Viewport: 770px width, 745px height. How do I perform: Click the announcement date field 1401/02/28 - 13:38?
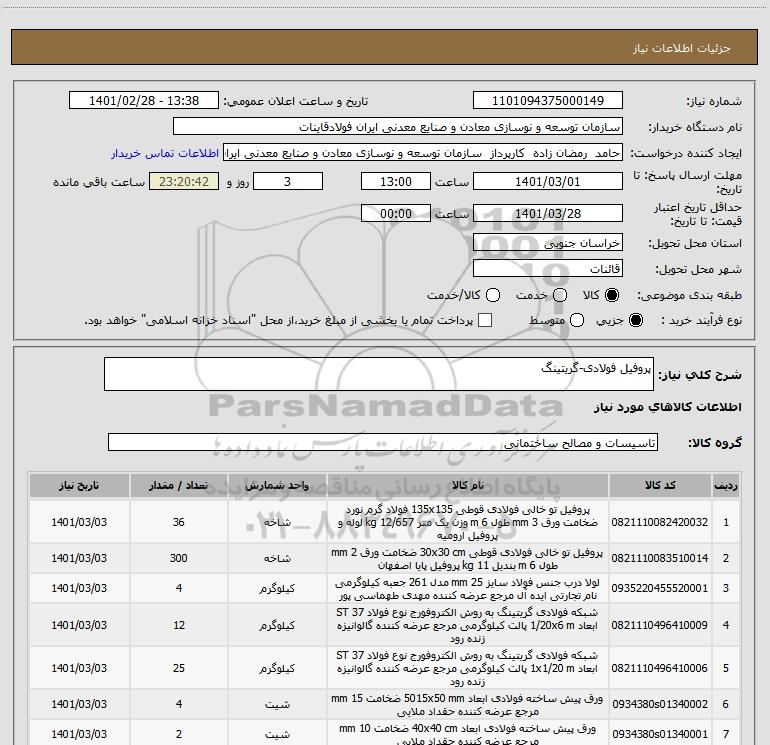(x=144, y=101)
